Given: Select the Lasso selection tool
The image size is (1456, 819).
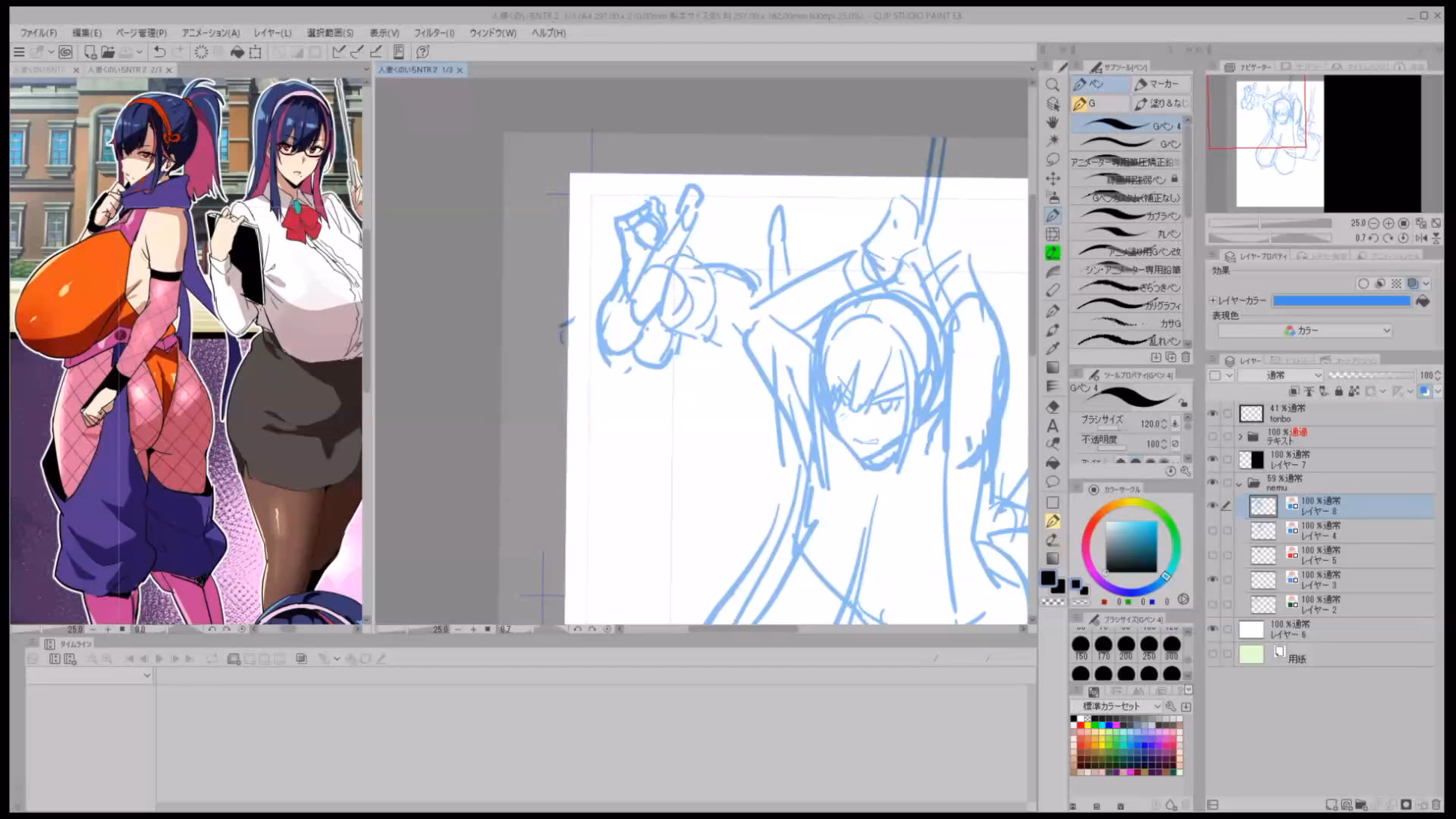Looking at the screenshot, I should click(x=1053, y=159).
